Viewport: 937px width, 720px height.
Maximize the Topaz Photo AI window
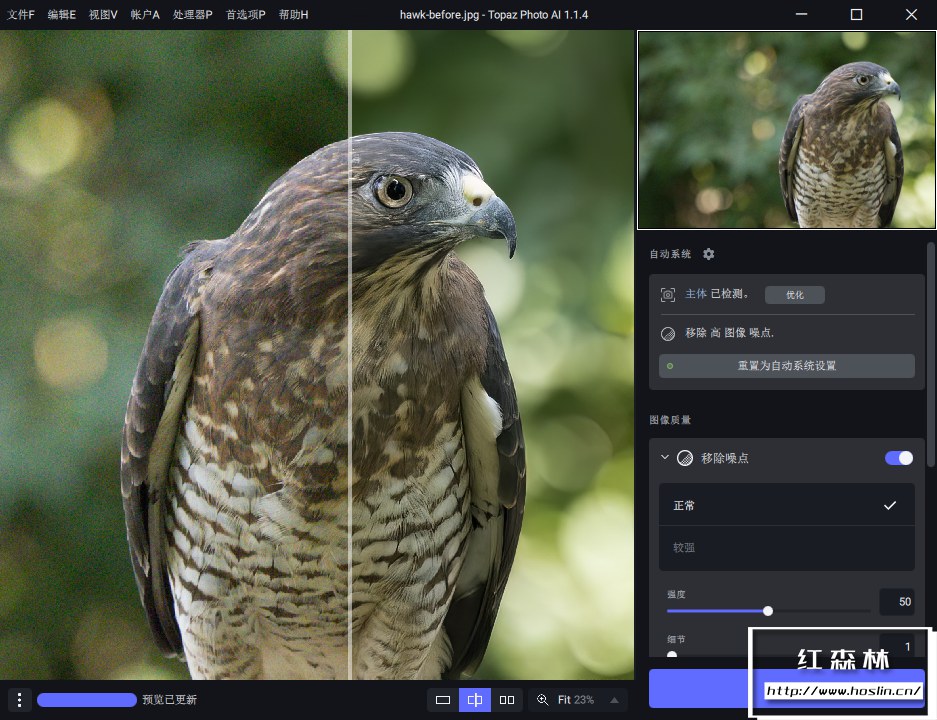tap(856, 14)
